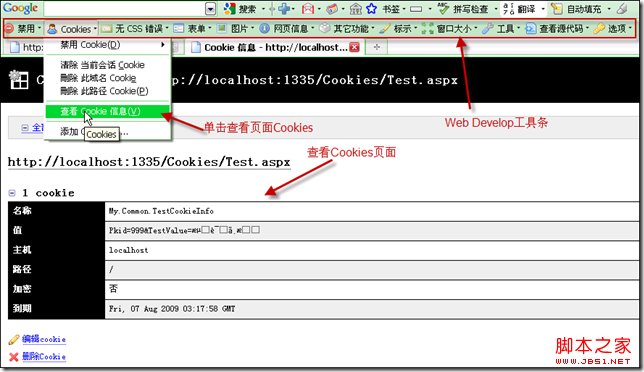
Task: Open the 禁用 Cookie(D) submenu
Action: (x=108, y=45)
